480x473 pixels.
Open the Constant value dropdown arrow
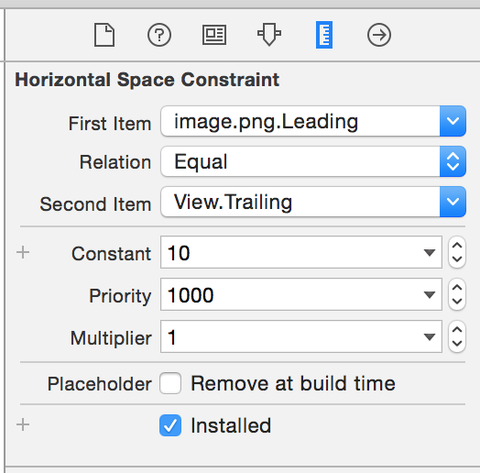[429, 253]
